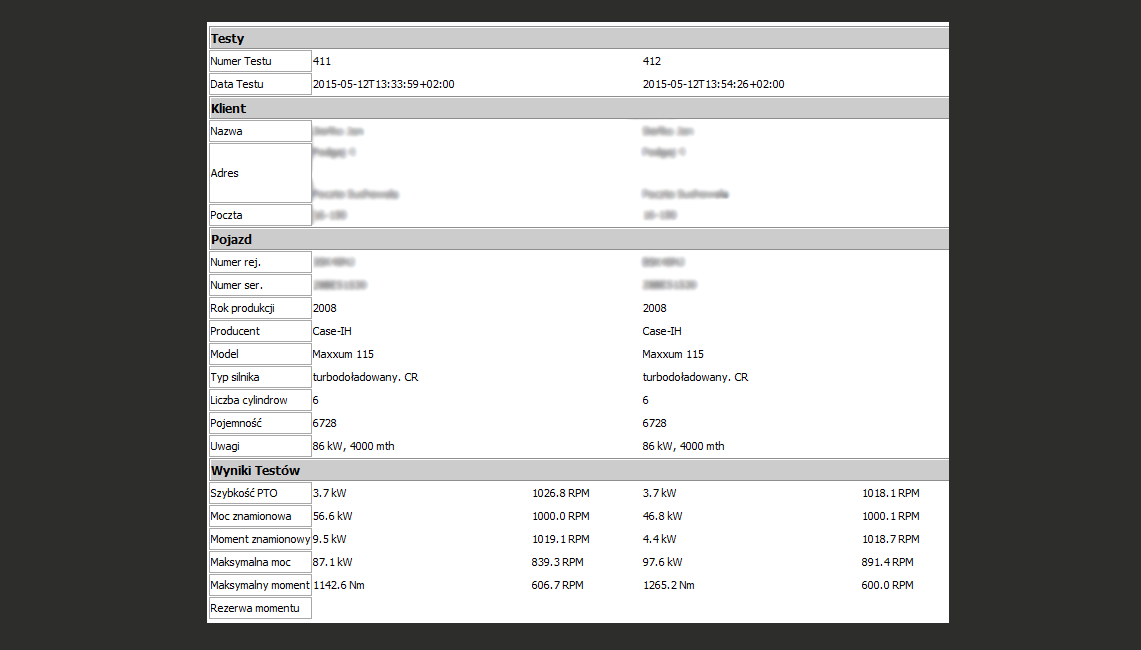This screenshot has width=1141, height=650.
Task: Select the Data Testu label
Action: click(260, 84)
